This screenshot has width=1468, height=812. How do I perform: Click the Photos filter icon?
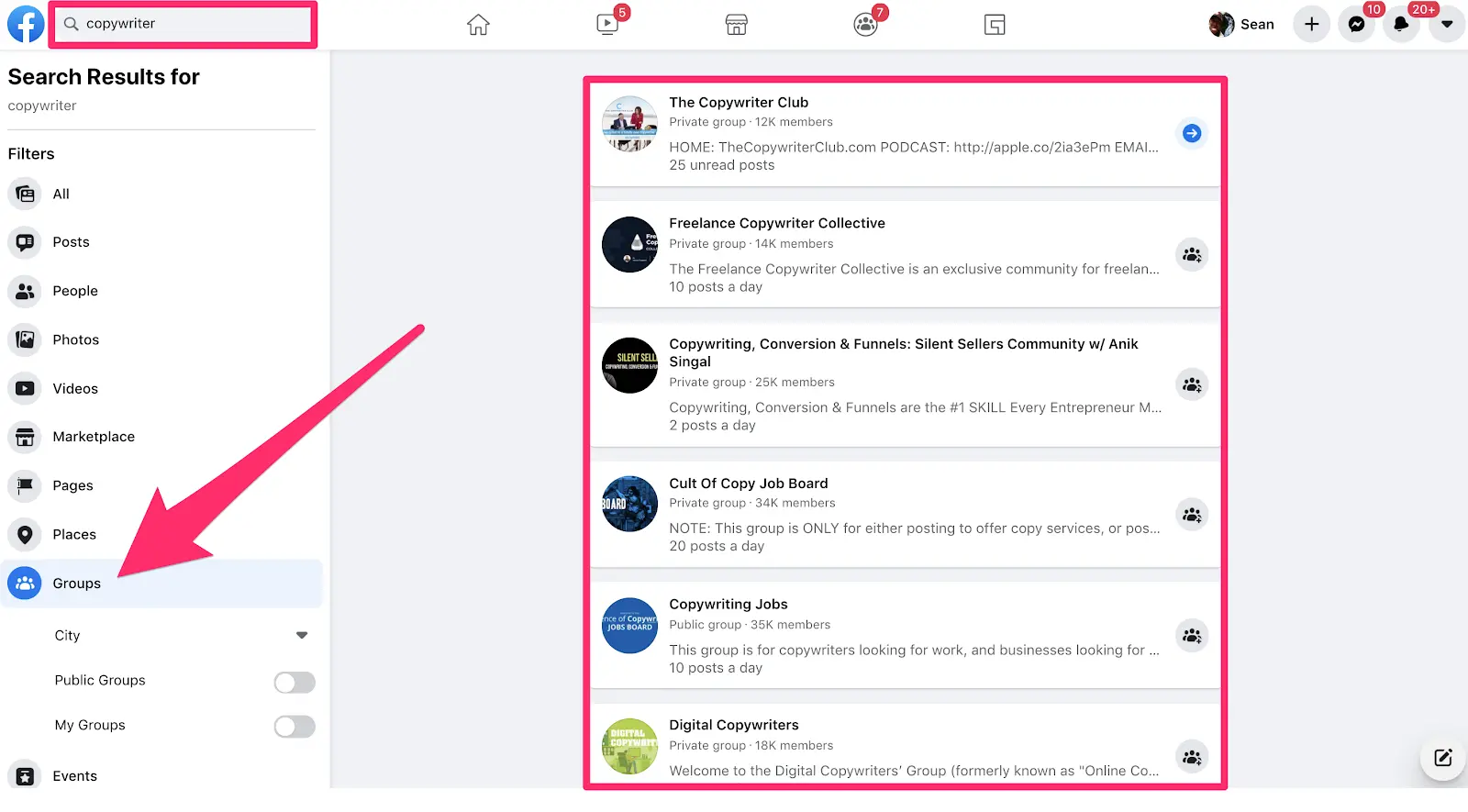tap(25, 339)
